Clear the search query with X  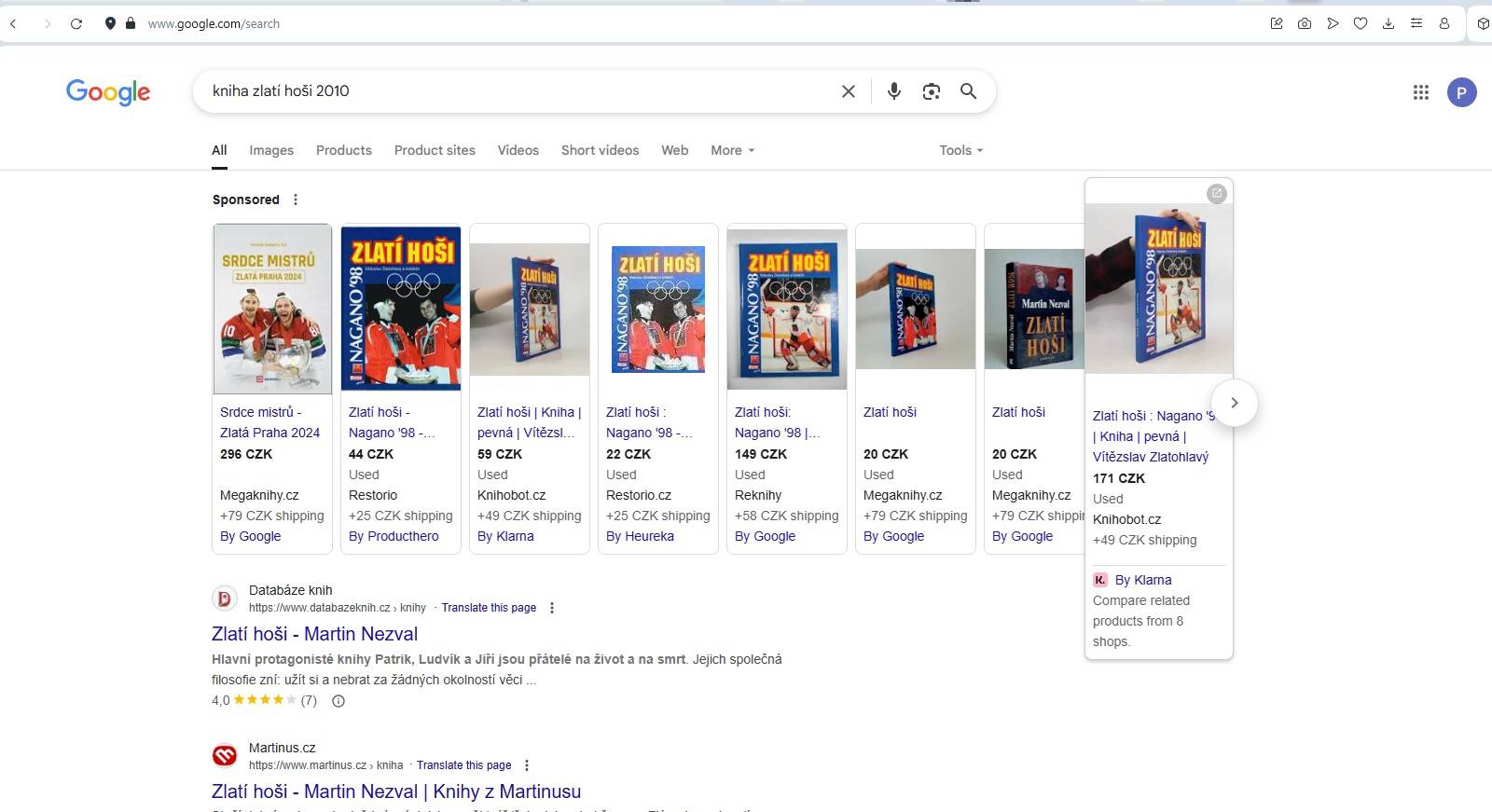[849, 91]
